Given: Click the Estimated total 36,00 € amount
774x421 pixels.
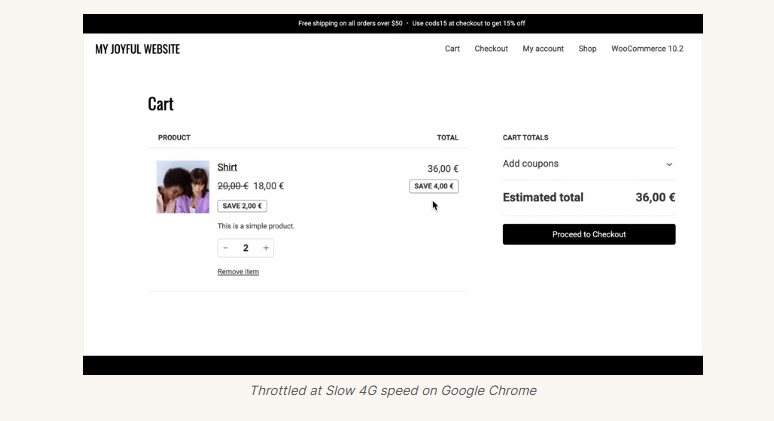Looking at the screenshot, I should (655, 198).
